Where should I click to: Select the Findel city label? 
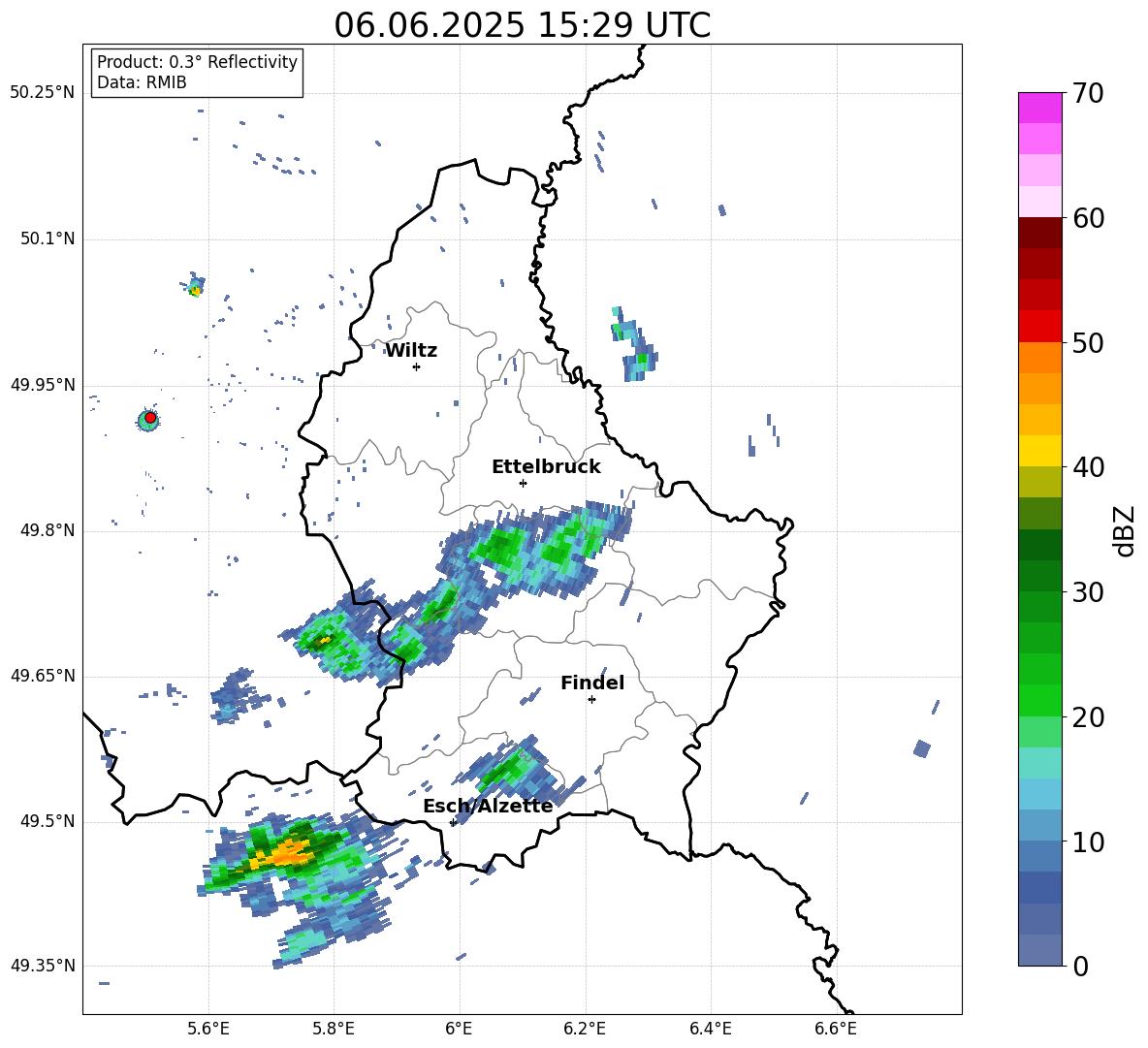point(592,683)
